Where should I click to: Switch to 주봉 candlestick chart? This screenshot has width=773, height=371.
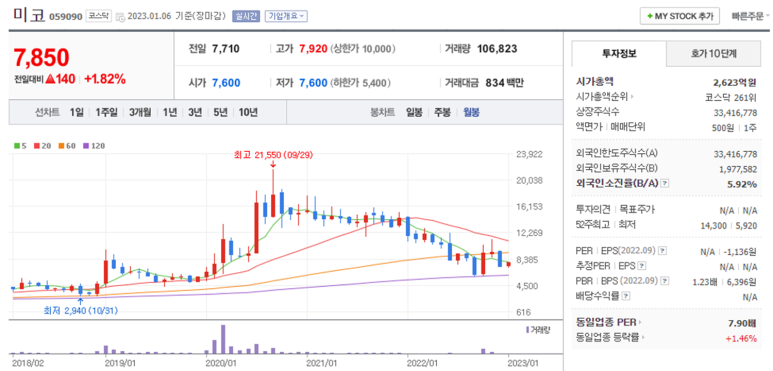[442, 112]
